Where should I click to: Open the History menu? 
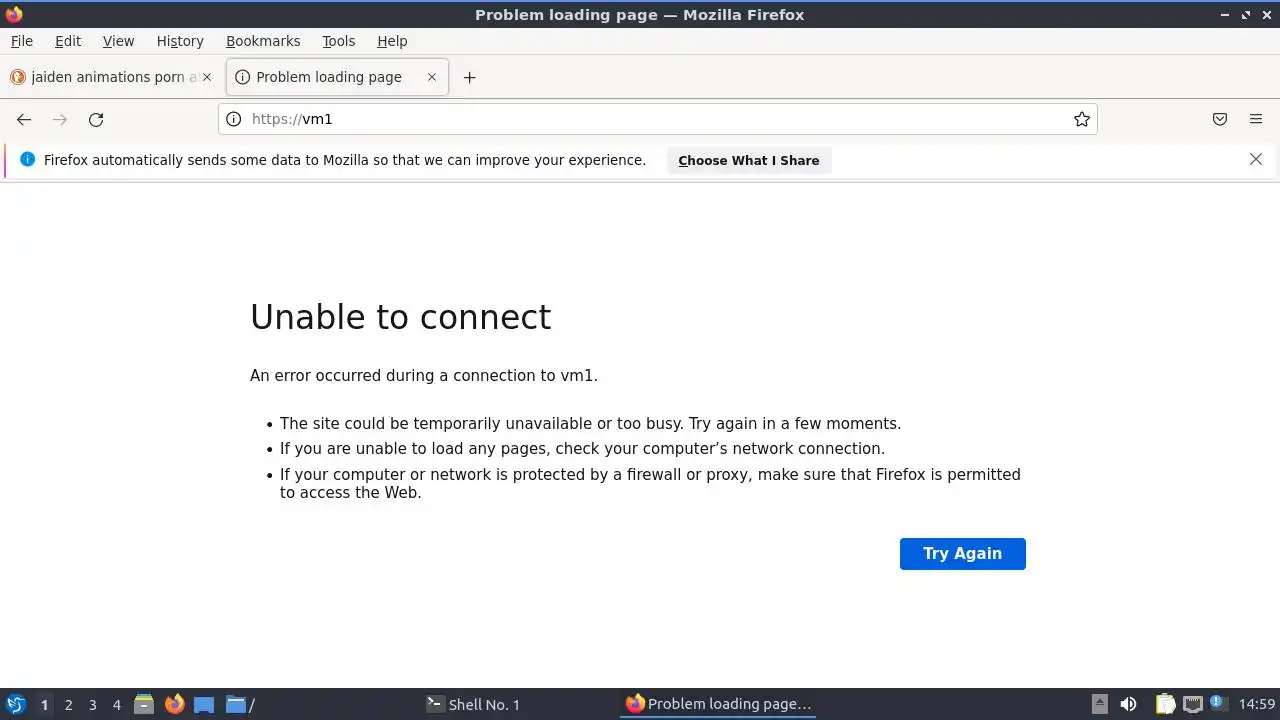click(x=180, y=41)
